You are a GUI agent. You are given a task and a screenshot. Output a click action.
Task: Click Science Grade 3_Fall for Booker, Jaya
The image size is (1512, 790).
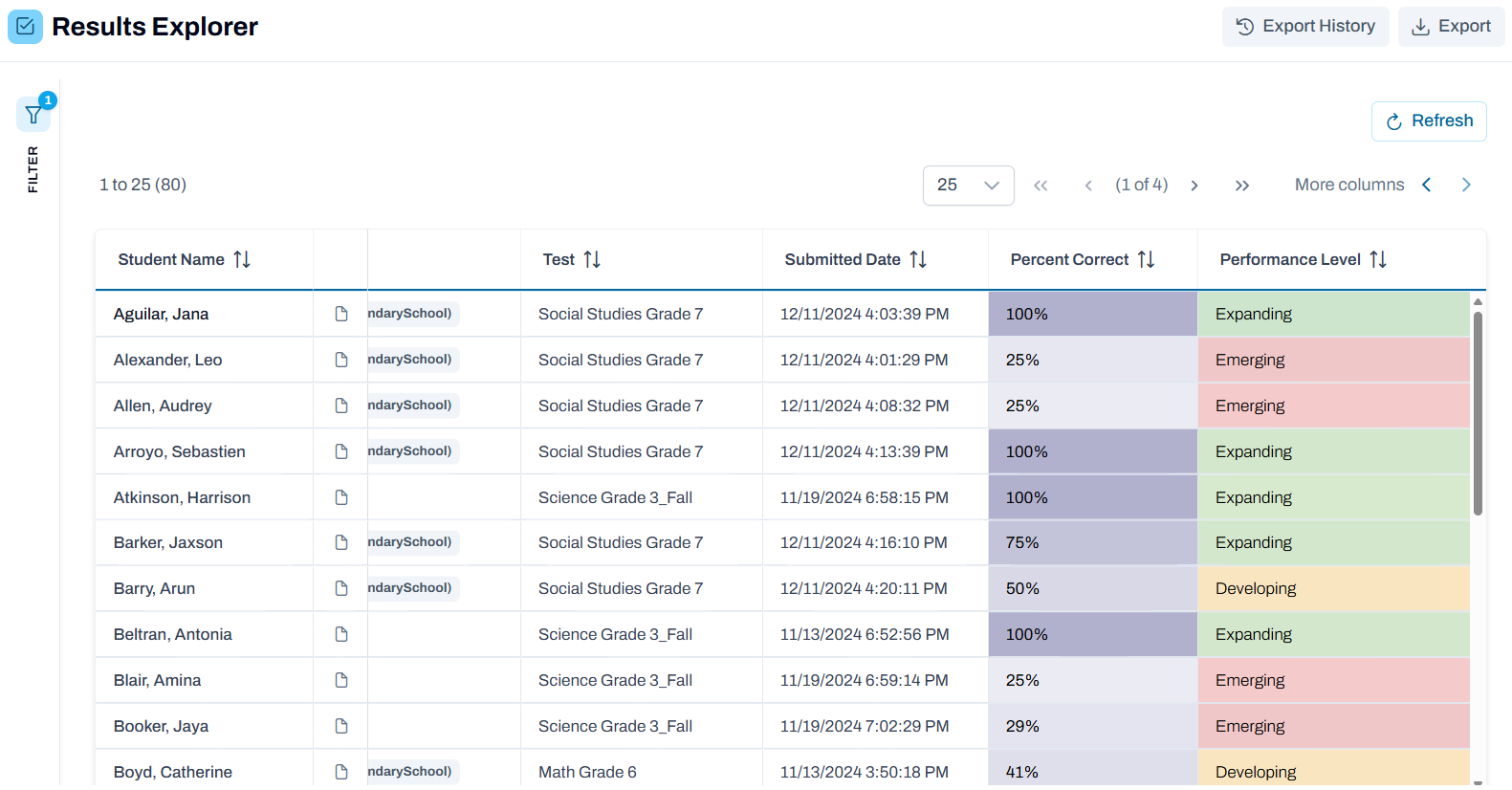coord(616,726)
